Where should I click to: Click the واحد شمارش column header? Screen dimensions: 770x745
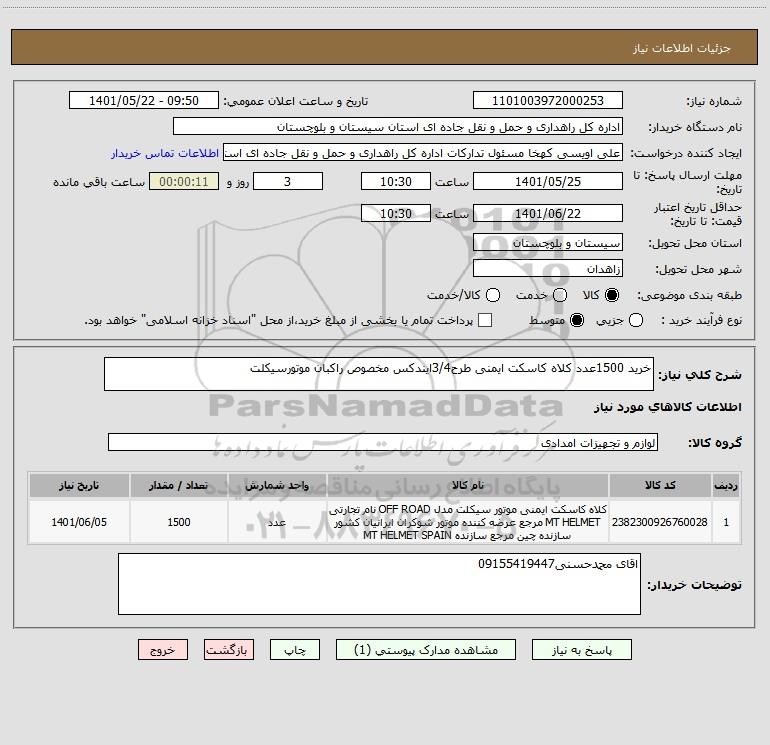pos(277,485)
